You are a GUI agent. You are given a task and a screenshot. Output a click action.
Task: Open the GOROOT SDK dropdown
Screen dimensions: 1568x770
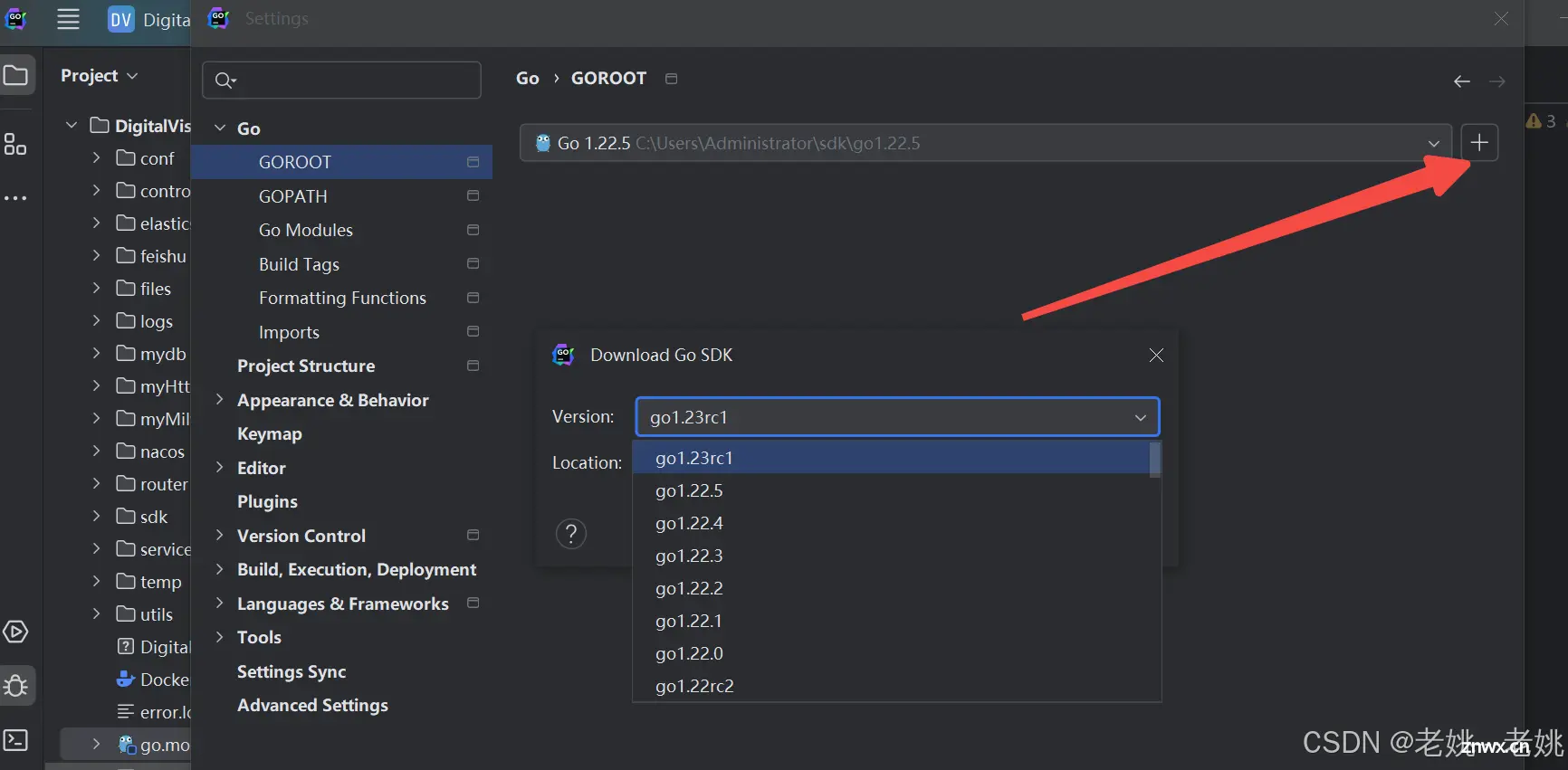coord(986,143)
